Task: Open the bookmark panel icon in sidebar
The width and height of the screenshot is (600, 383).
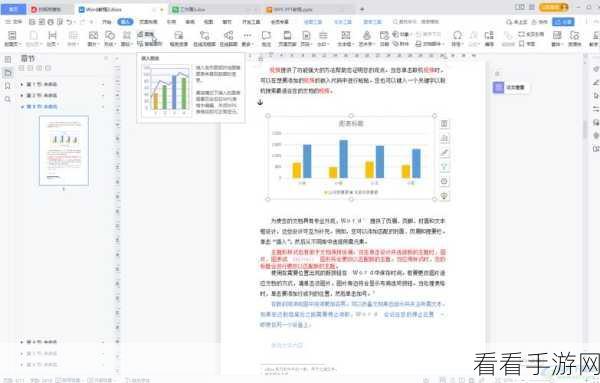Action: [7, 86]
